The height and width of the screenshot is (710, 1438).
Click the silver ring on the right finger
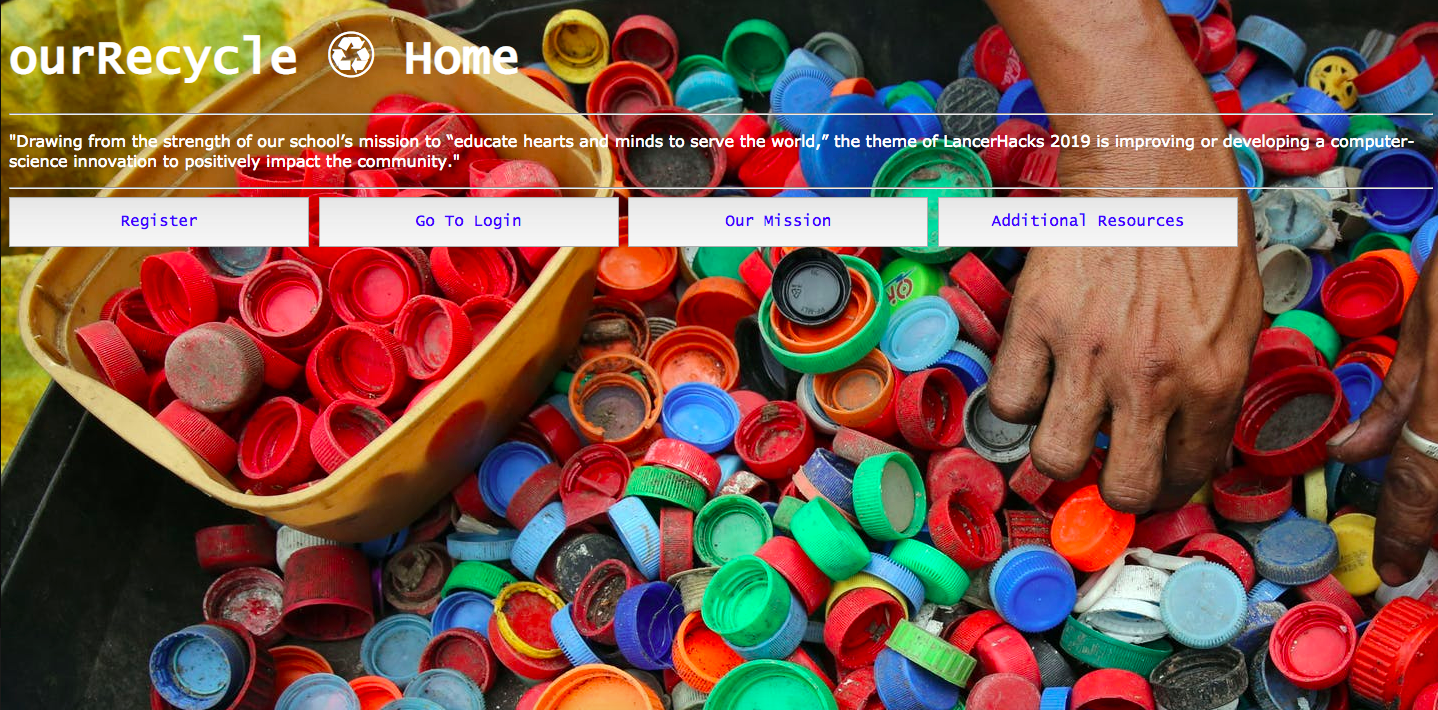click(1420, 442)
